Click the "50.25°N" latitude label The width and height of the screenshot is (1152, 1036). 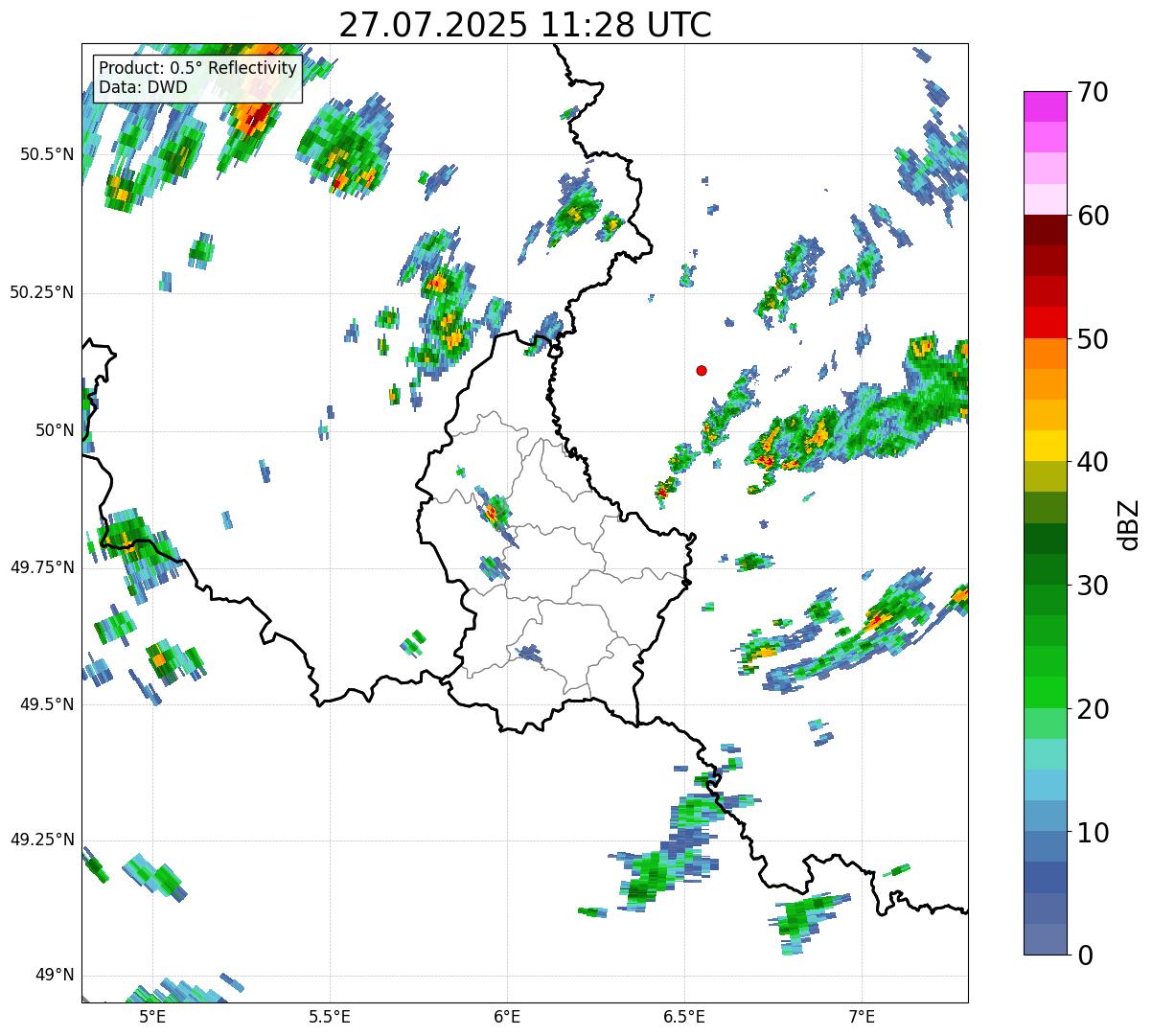(x=41, y=292)
